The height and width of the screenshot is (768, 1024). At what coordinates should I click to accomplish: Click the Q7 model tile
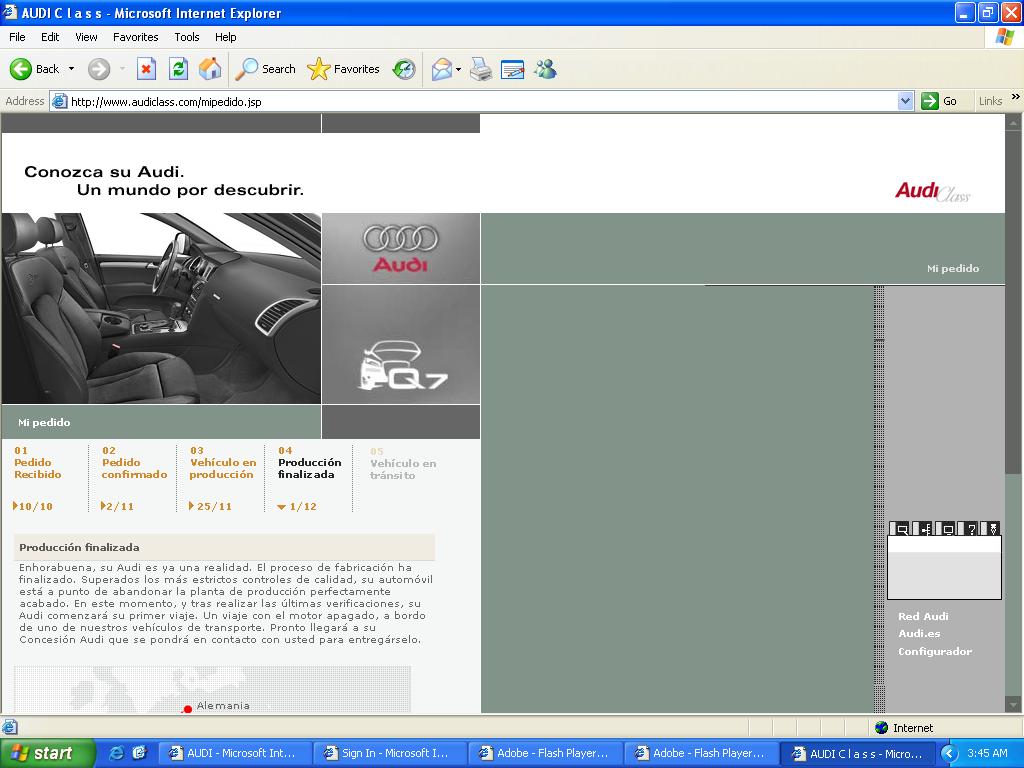click(401, 344)
